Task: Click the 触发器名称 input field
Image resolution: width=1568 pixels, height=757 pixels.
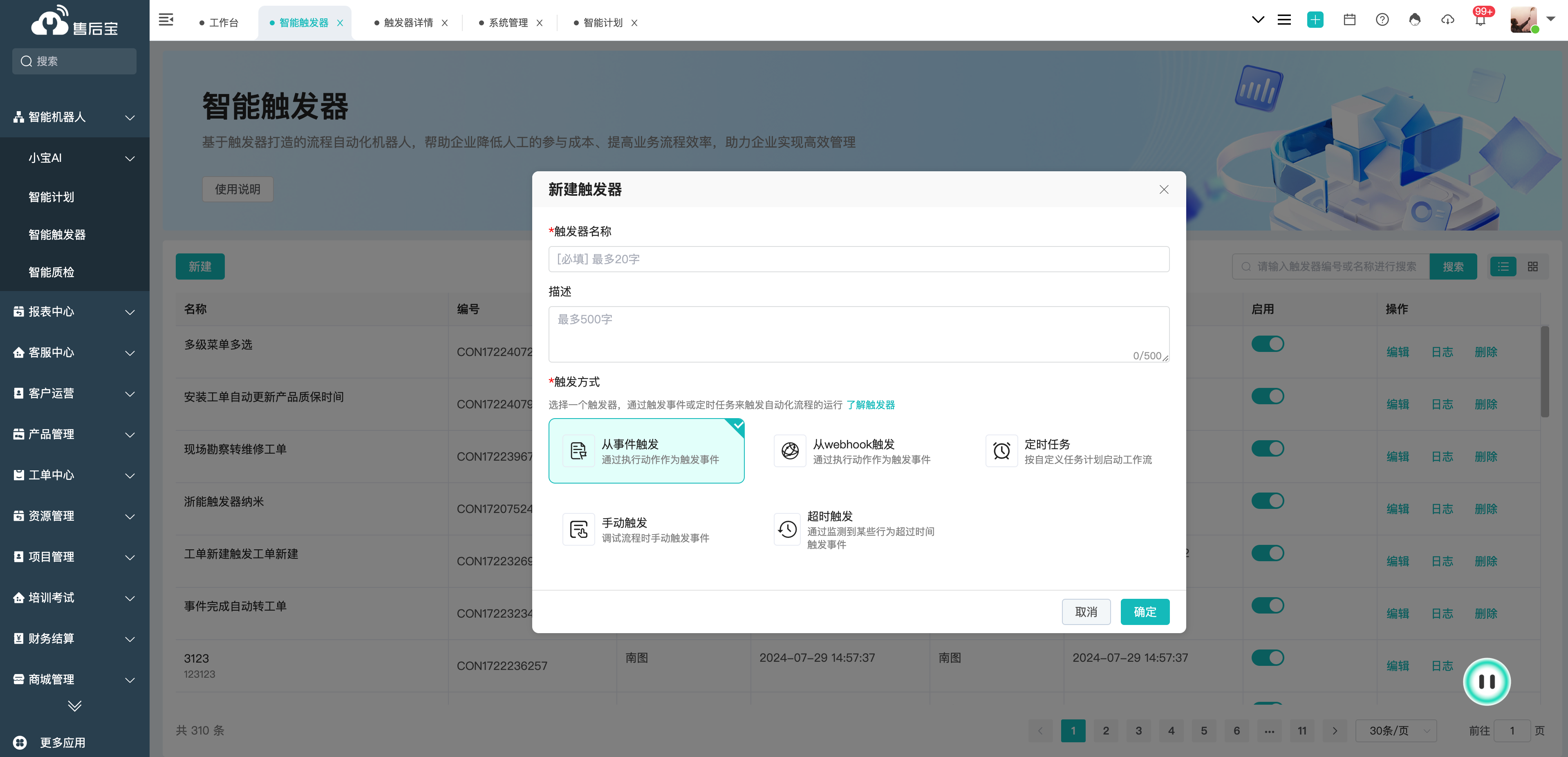Action: pyautogui.click(x=858, y=259)
